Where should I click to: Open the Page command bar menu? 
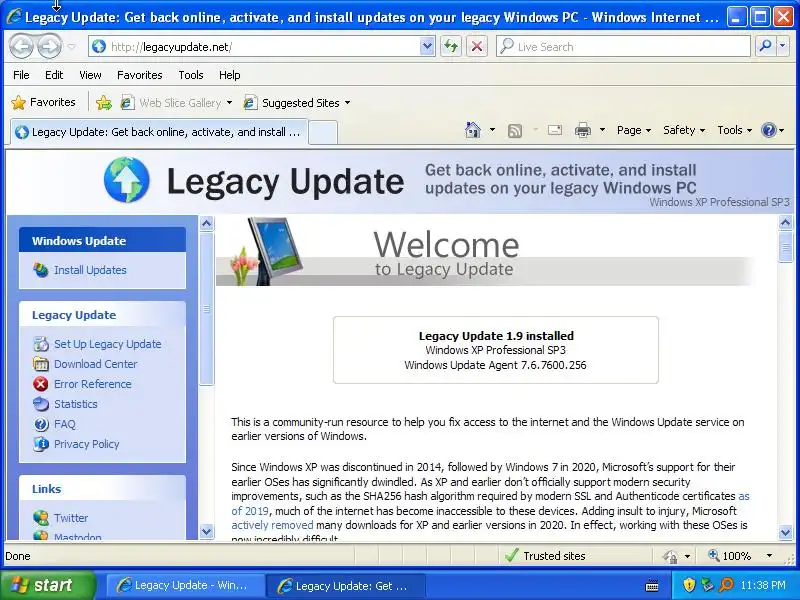[634, 130]
